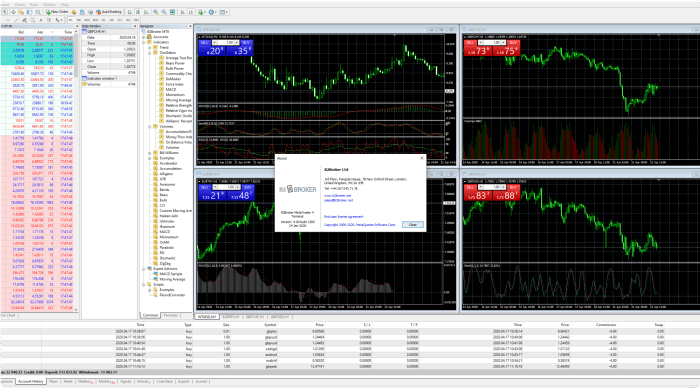Open the Indicators list dropdown
Viewport: 700px width, 388px height.
coord(202,12)
